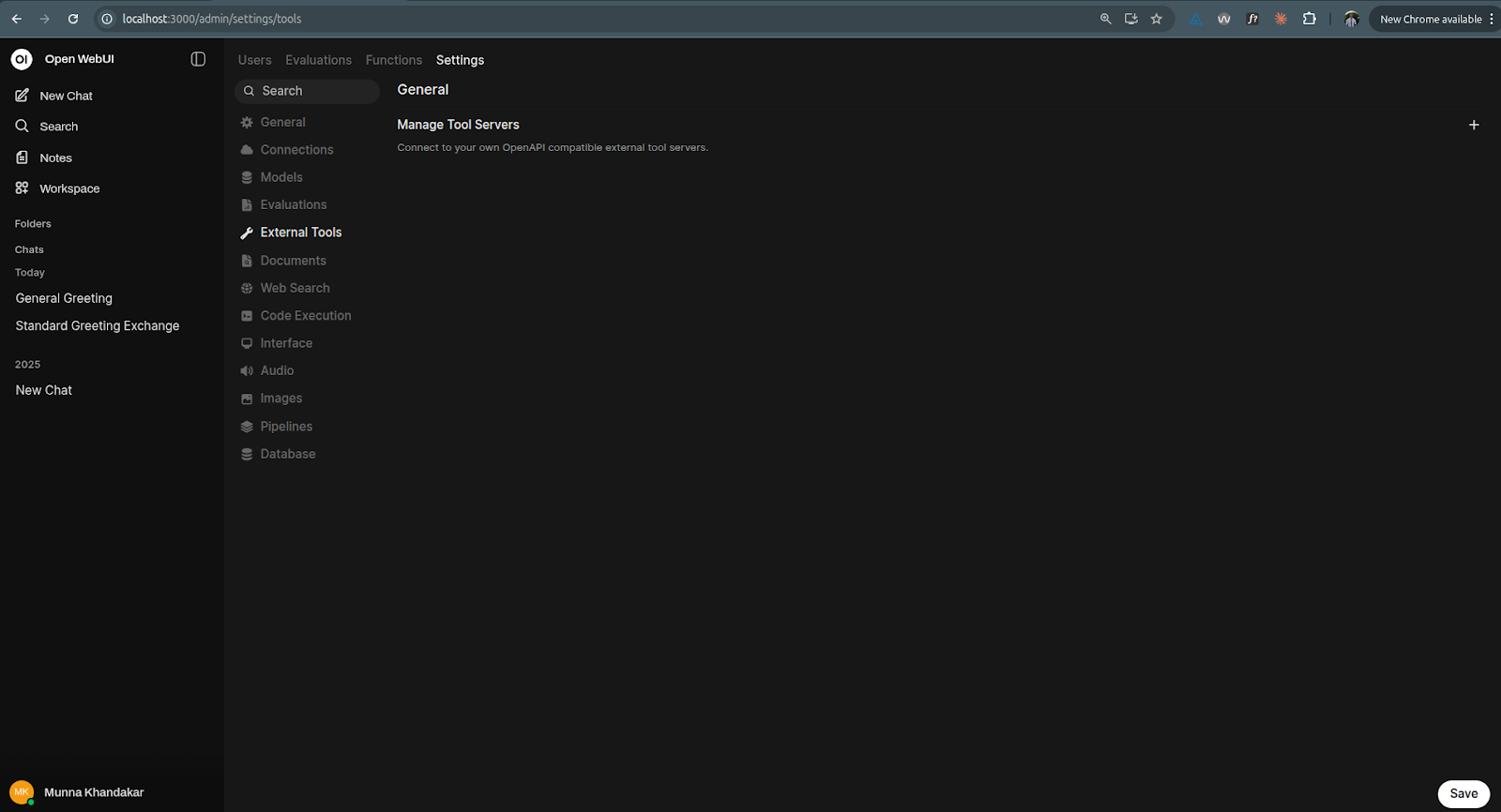Open the browser extensions puzzle icon
The height and width of the screenshot is (812, 1501).
[x=1309, y=19]
